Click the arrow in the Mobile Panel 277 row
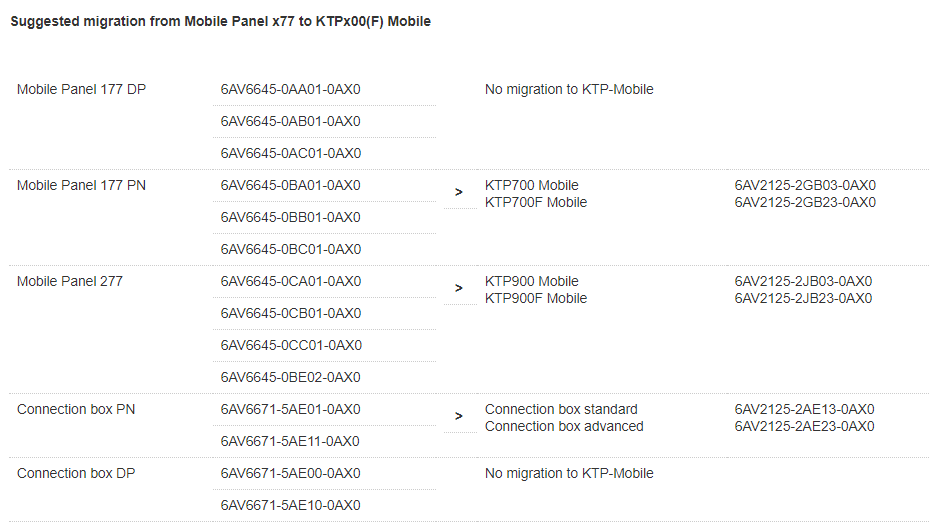This screenshot has width=929, height=530. (x=459, y=288)
